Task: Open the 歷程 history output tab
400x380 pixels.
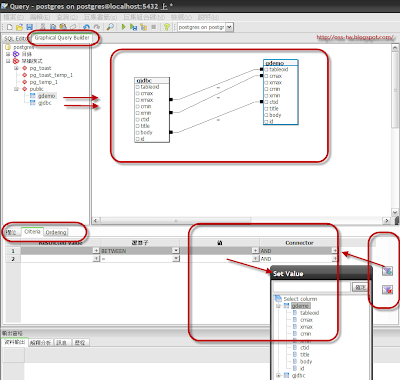Action: 80,342
